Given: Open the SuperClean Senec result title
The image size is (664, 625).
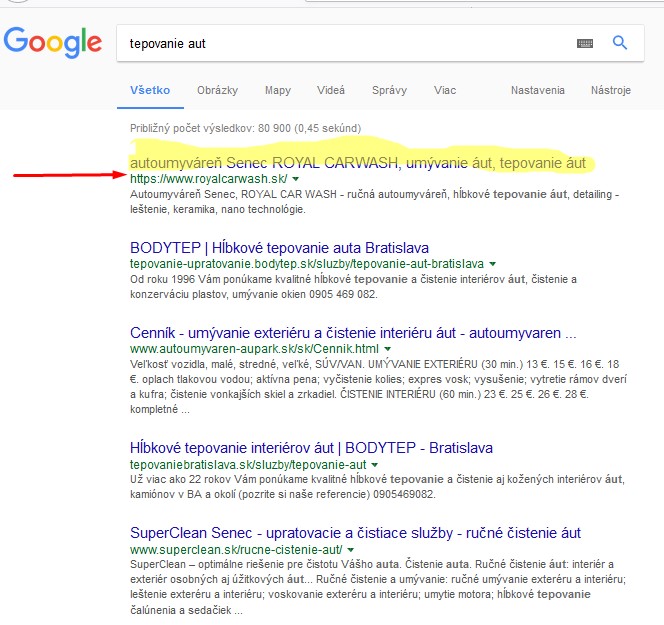Looking at the screenshot, I should click(x=355, y=533).
